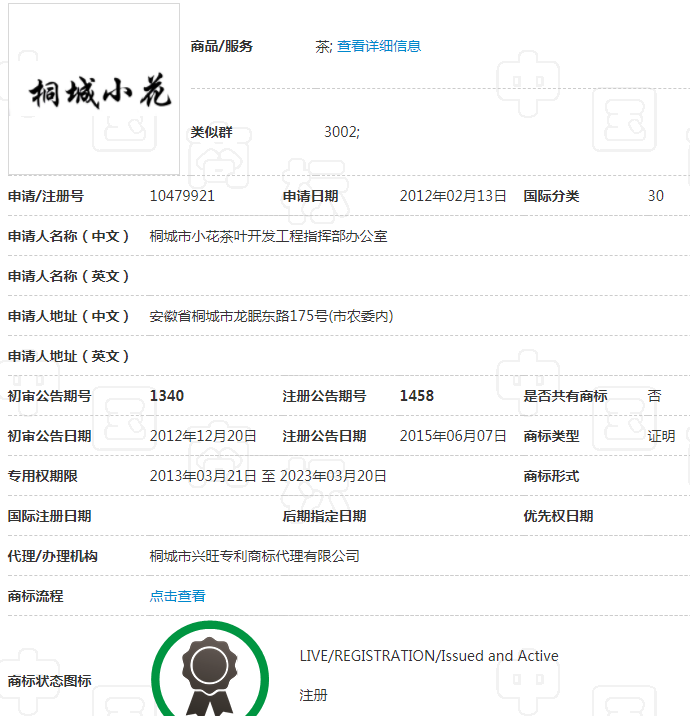Click the 类似群 label
The image size is (690, 716).
[x=211, y=132]
